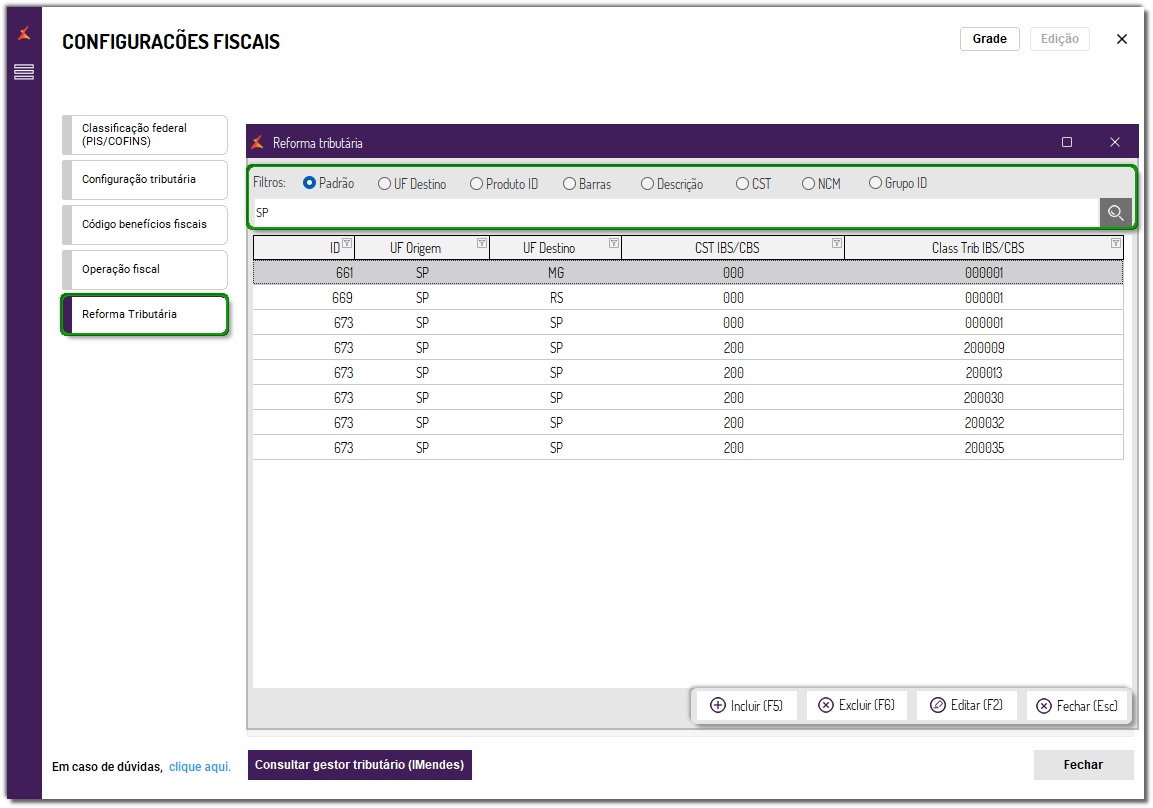The width and height of the screenshot is (1153, 808).
Task: Select the Padrão filter radio
Action: pos(310,183)
